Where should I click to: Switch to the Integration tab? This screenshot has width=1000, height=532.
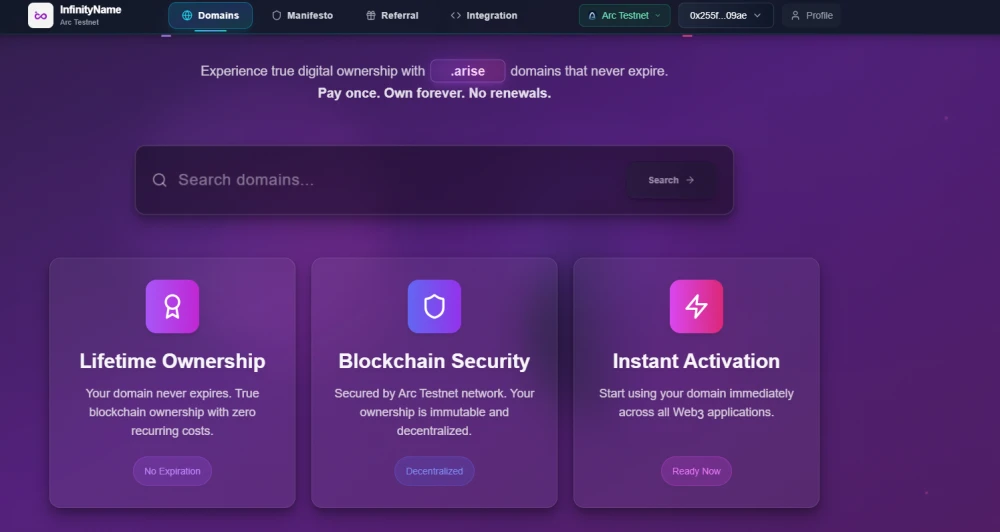(484, 16)
